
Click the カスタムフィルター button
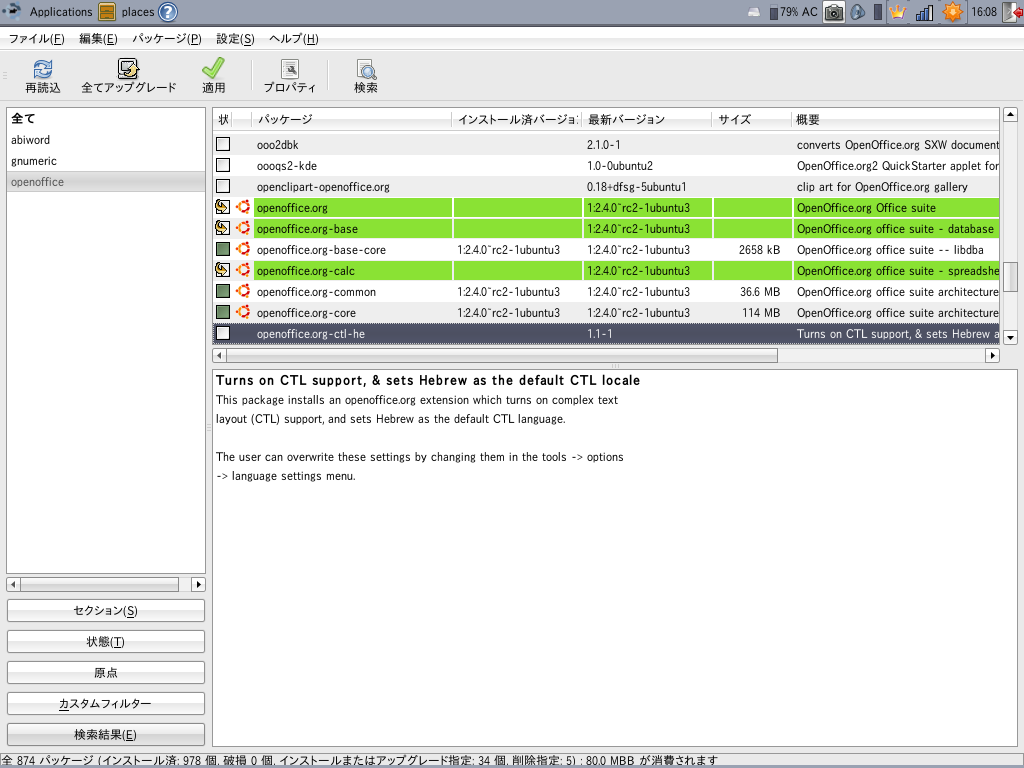coord(106,703)
